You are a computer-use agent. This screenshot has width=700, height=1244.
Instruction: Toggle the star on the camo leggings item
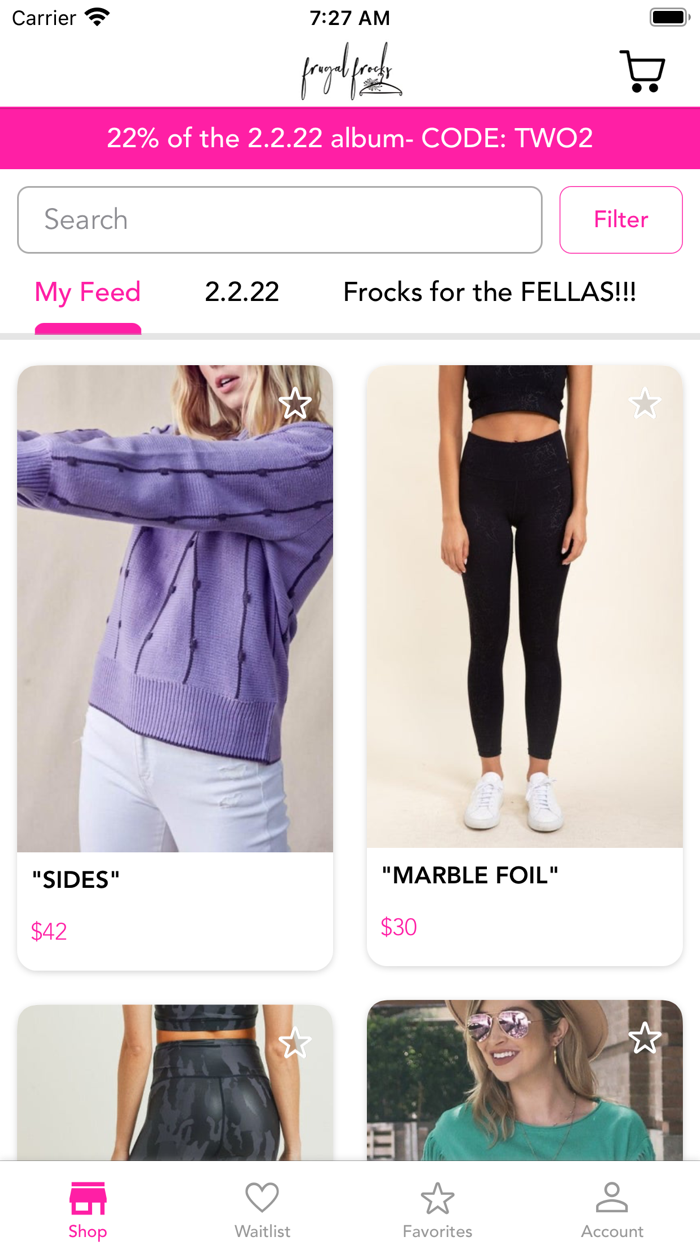coord(296,1042)
